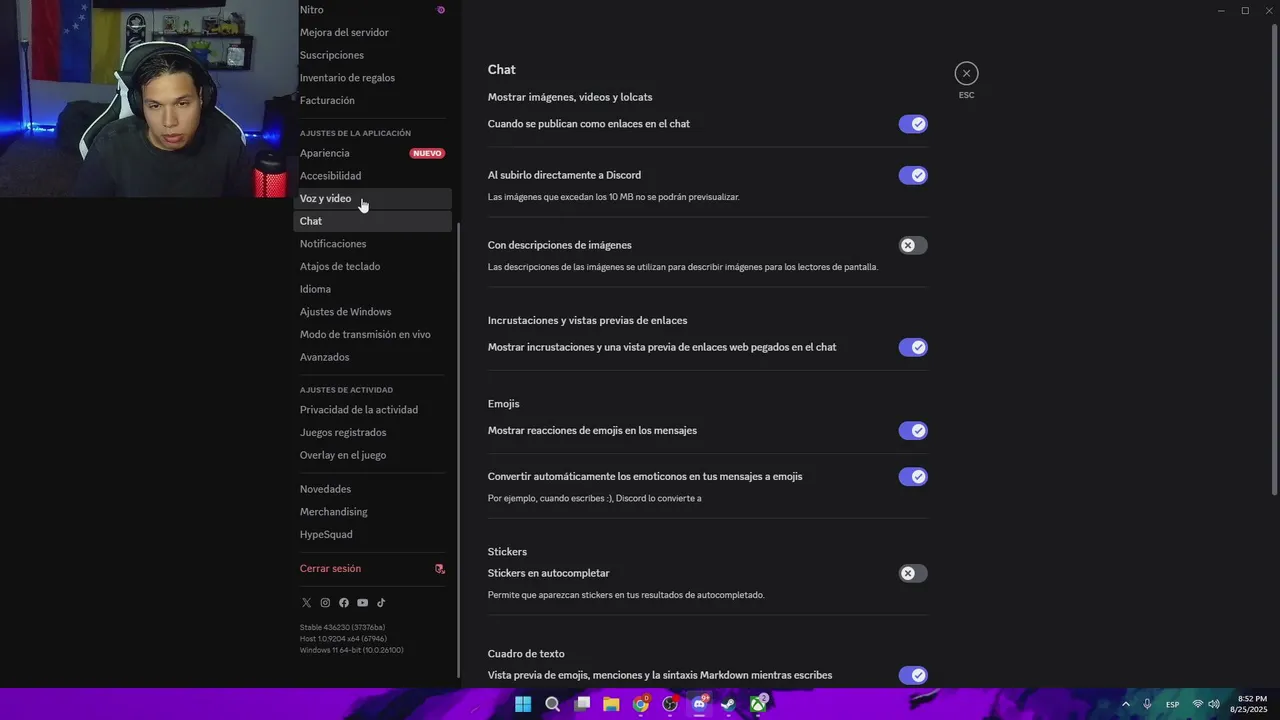
Task: Click the main content scrollbar
Action: 1274,259
